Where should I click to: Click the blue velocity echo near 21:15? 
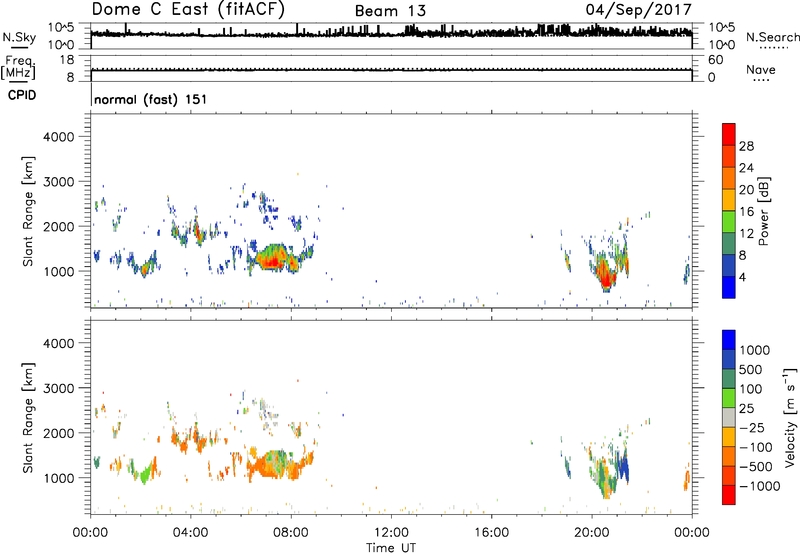click(623, 467)
